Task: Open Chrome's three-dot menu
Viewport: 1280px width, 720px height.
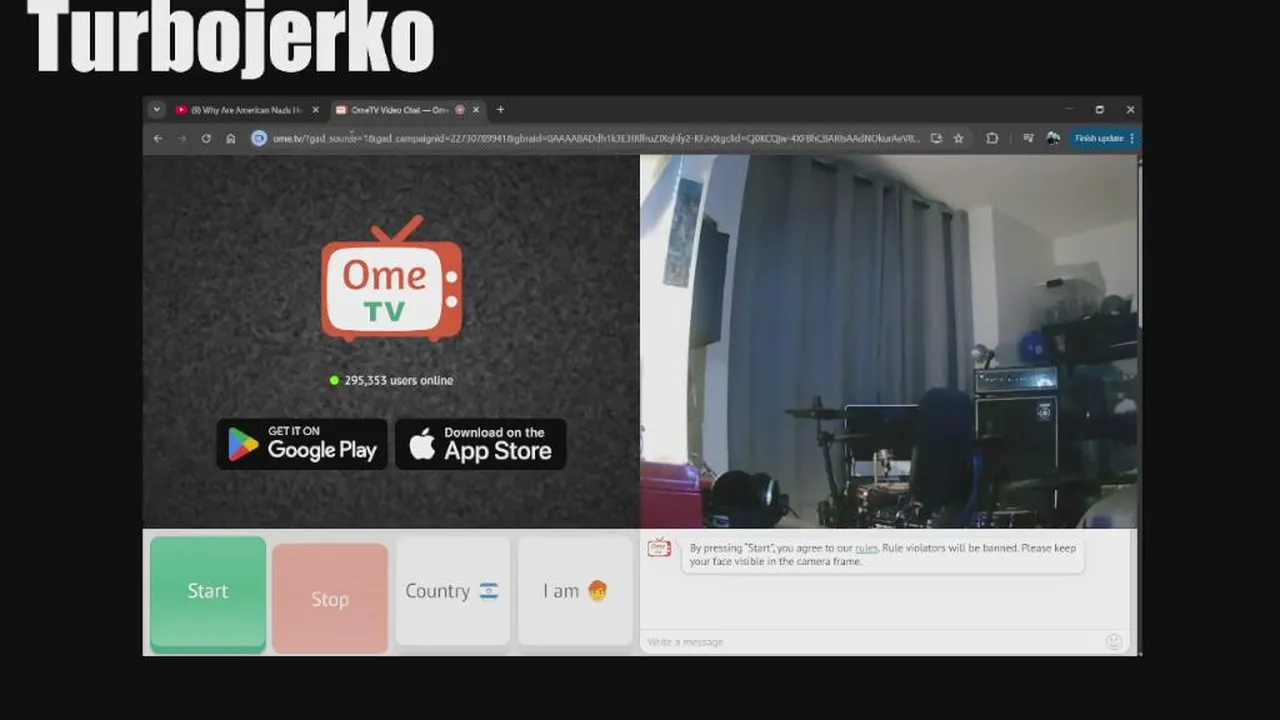Action: click(x=1132, y=138)
